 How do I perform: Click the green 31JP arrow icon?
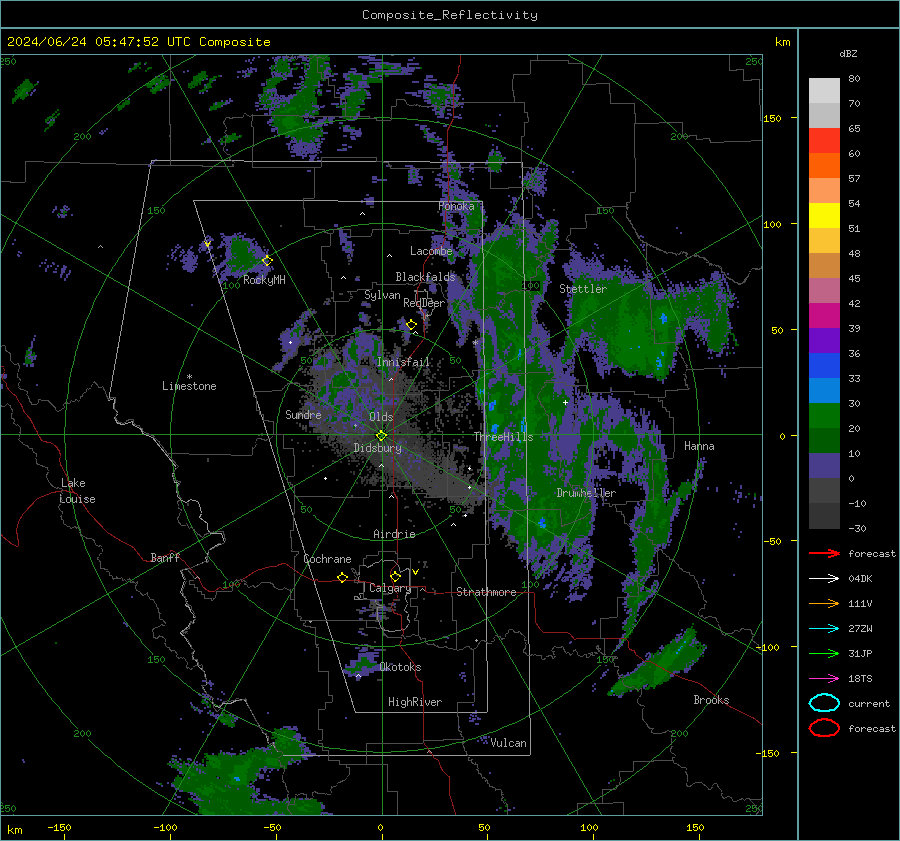coord(824,653)
